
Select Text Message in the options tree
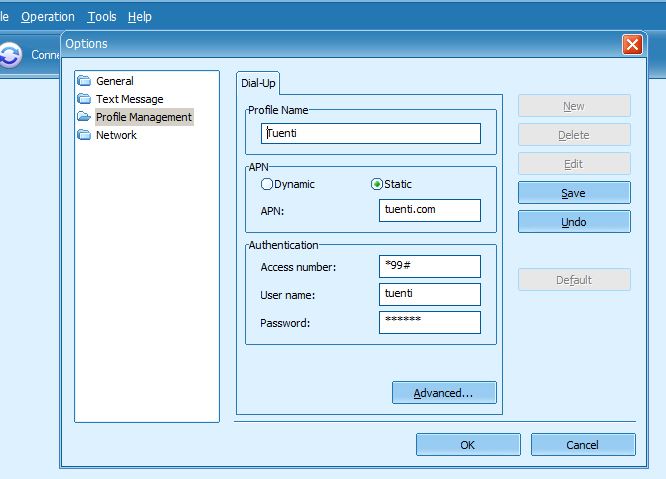point(130,99)
